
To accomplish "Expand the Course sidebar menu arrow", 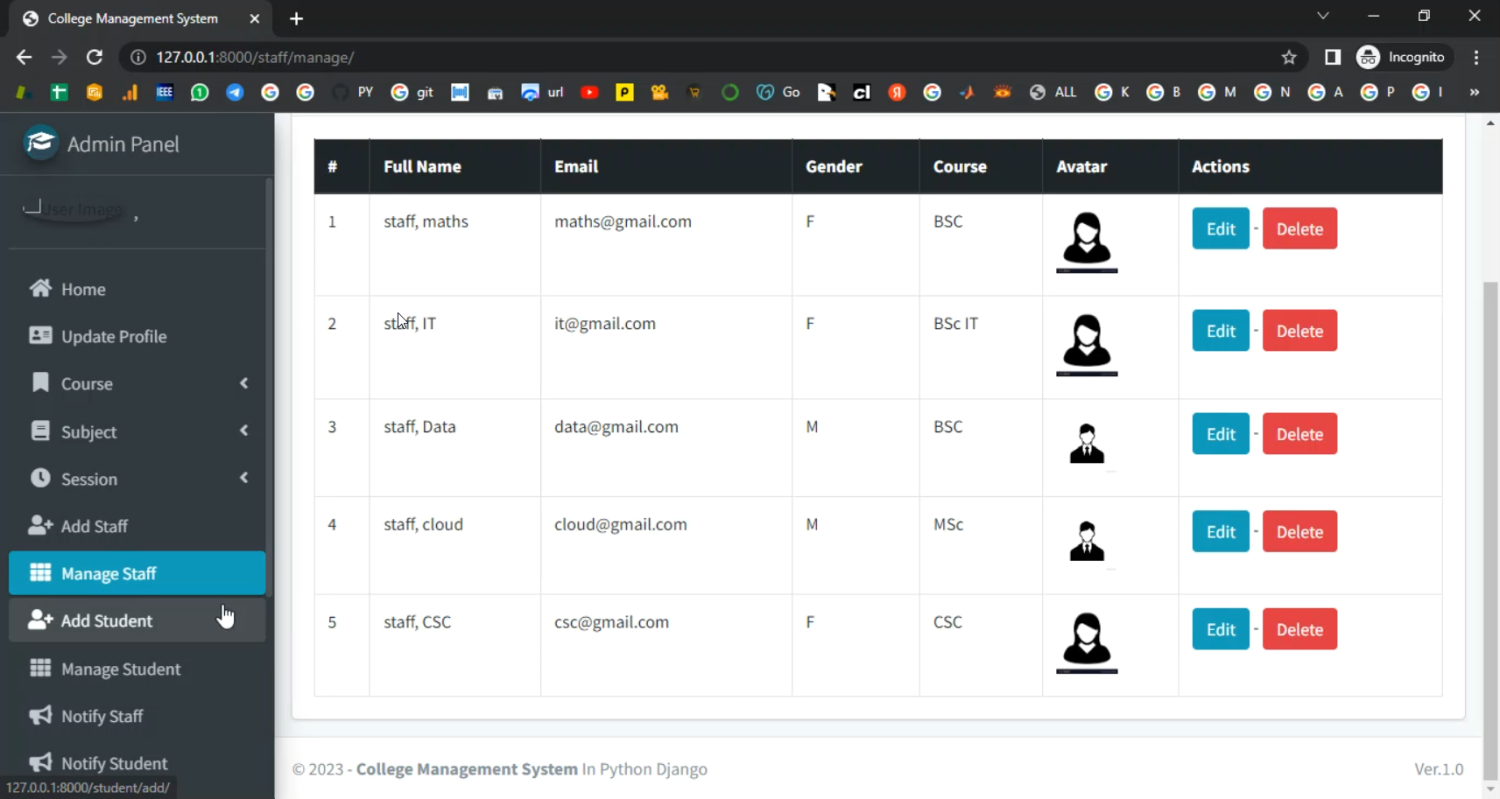I will coord(244,384).
